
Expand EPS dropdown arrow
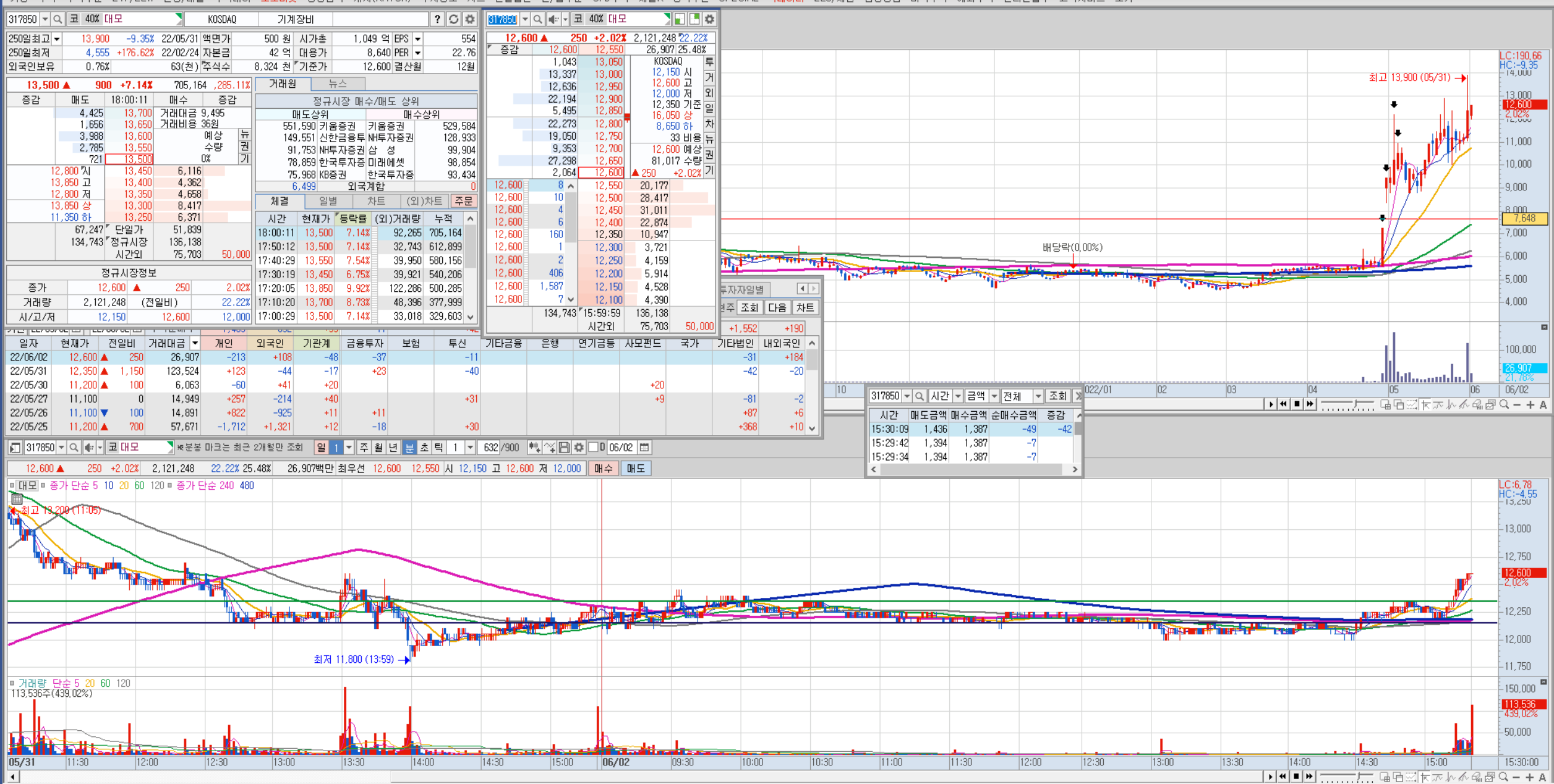coord(417,38)
